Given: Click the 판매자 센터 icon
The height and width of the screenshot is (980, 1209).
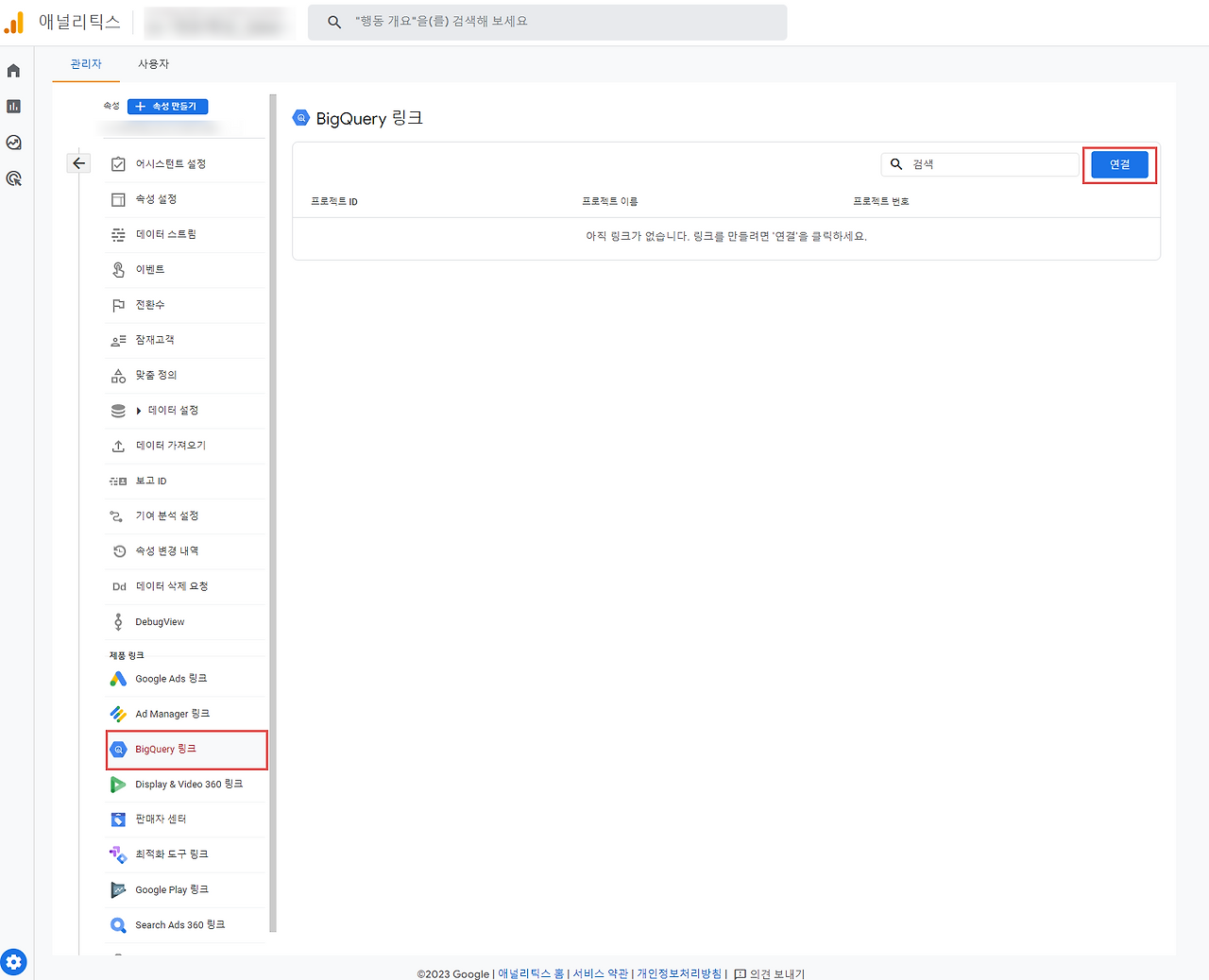Looking at the screenshot, I should pyautogui.click(x=118, y=819).
